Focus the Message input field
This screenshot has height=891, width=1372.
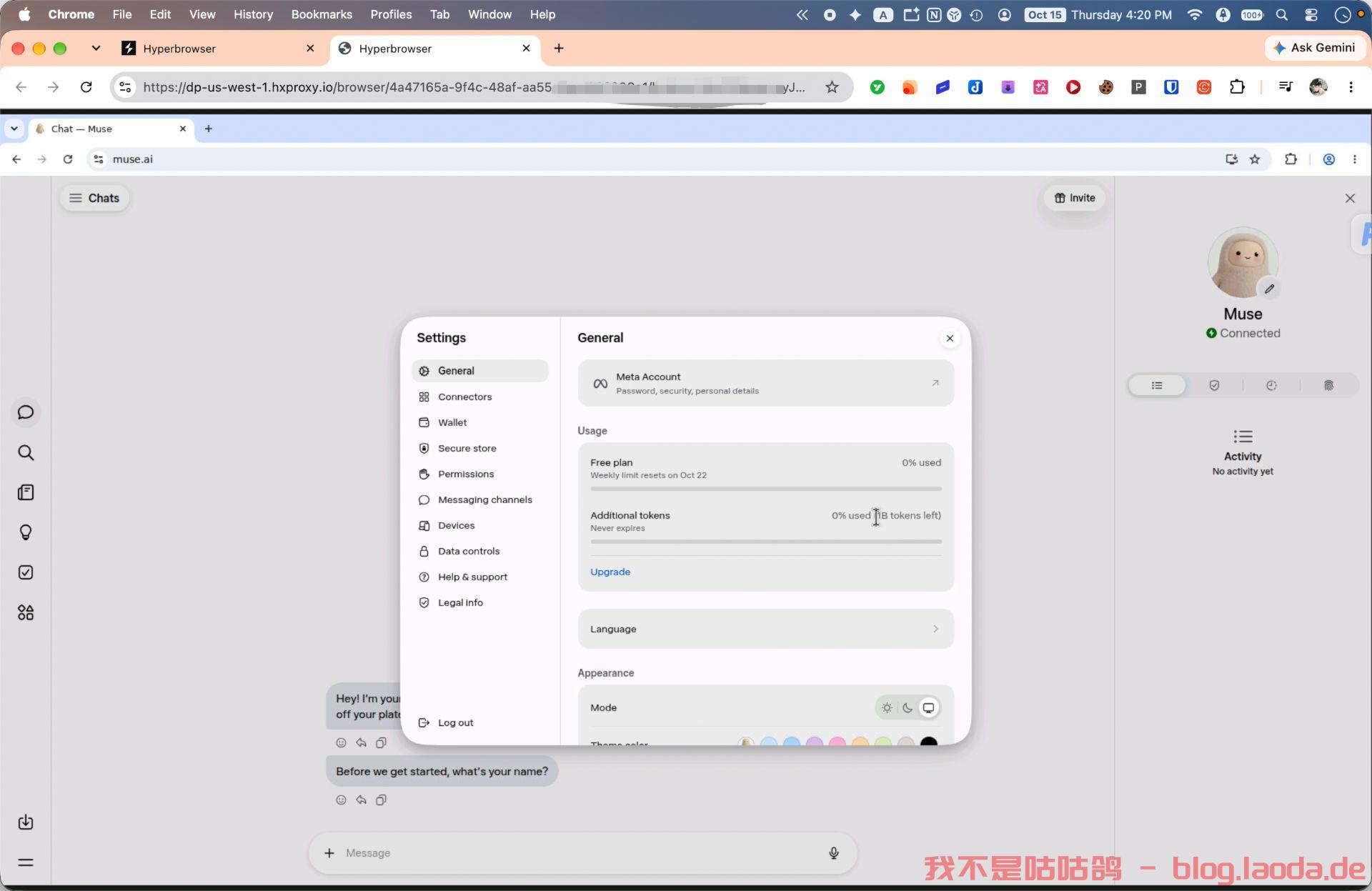(582, 852)
